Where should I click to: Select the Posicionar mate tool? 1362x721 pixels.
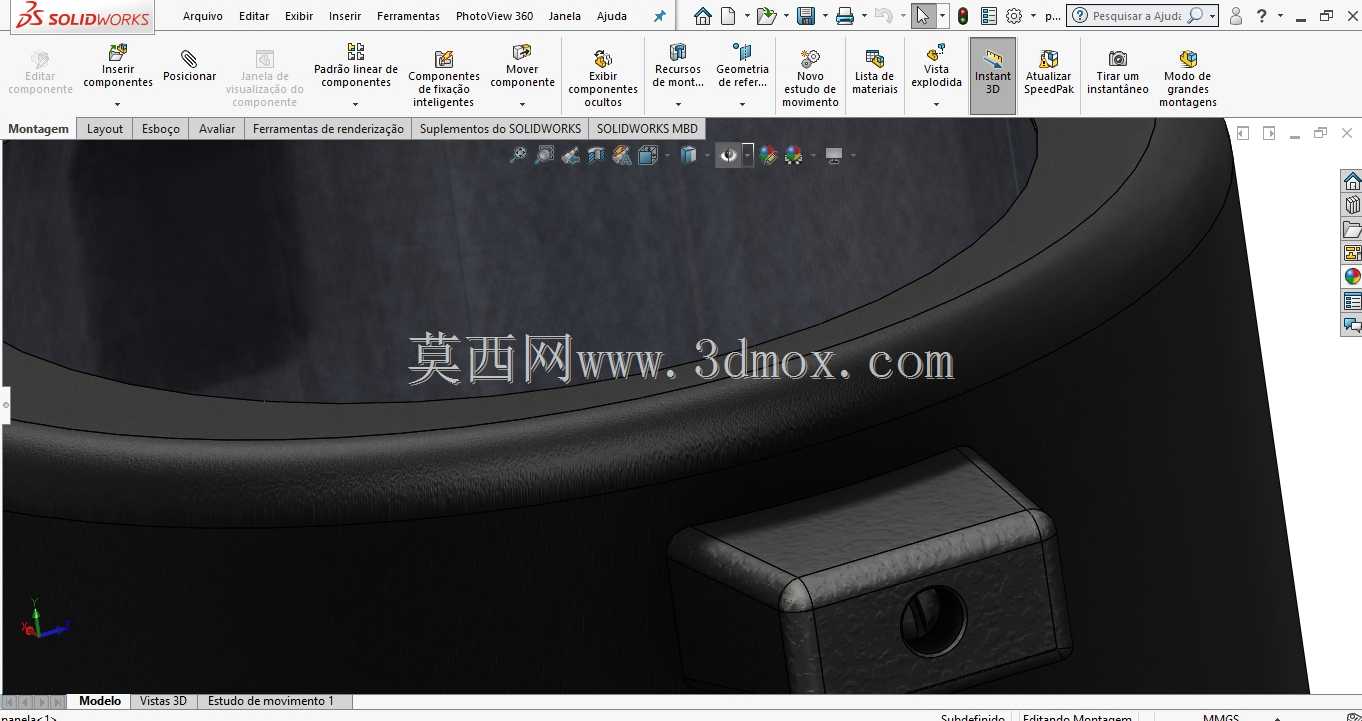(x=190, y=67)
